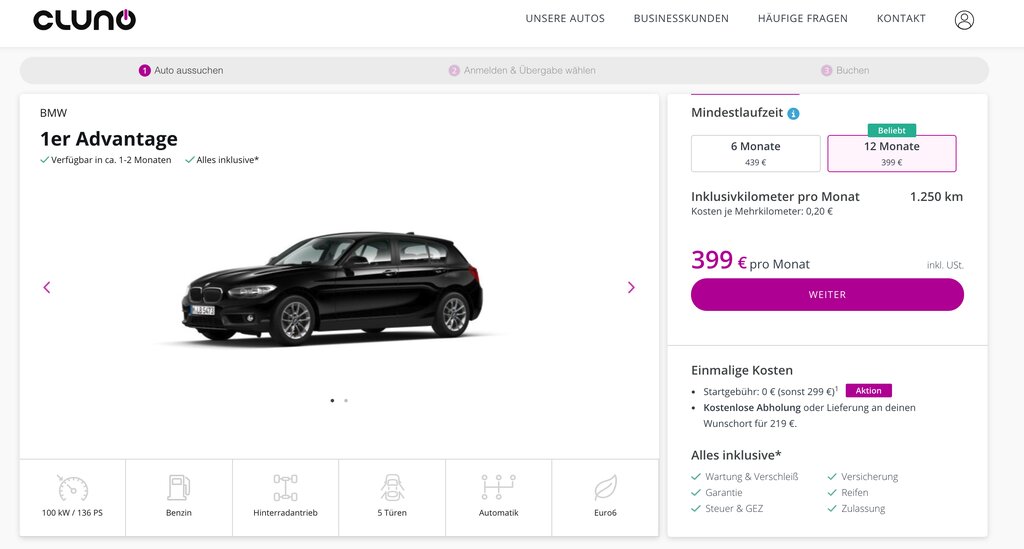Click the 'Mindestlaufzeit' label
The height and width of the screenshot is (549, 1024).
pos(737,112)
